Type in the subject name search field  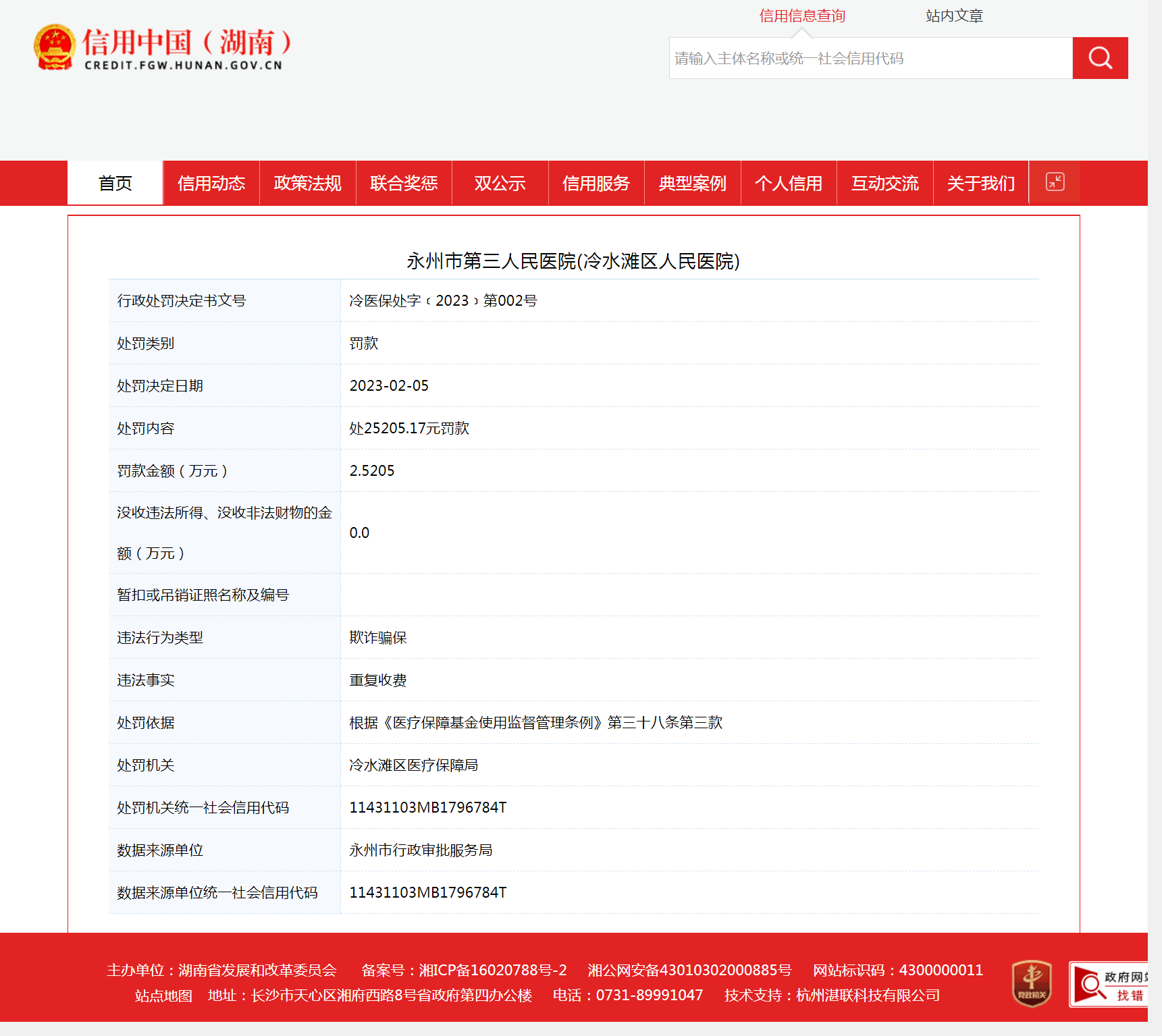pyautogui.click(x=870, y=59)
